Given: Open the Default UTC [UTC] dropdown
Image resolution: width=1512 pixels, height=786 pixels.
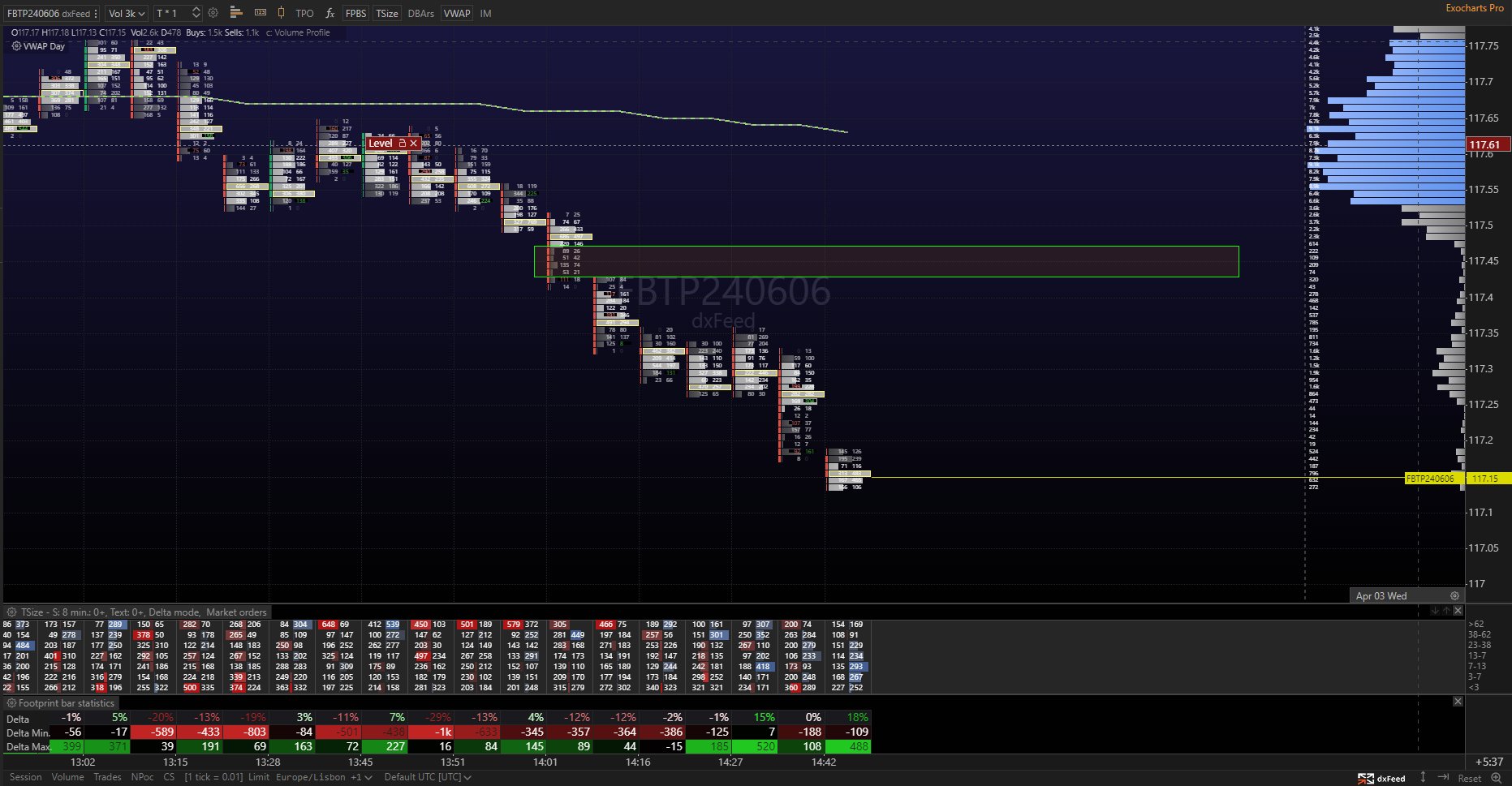Looking at the screenshot, I should coord(427,777).
